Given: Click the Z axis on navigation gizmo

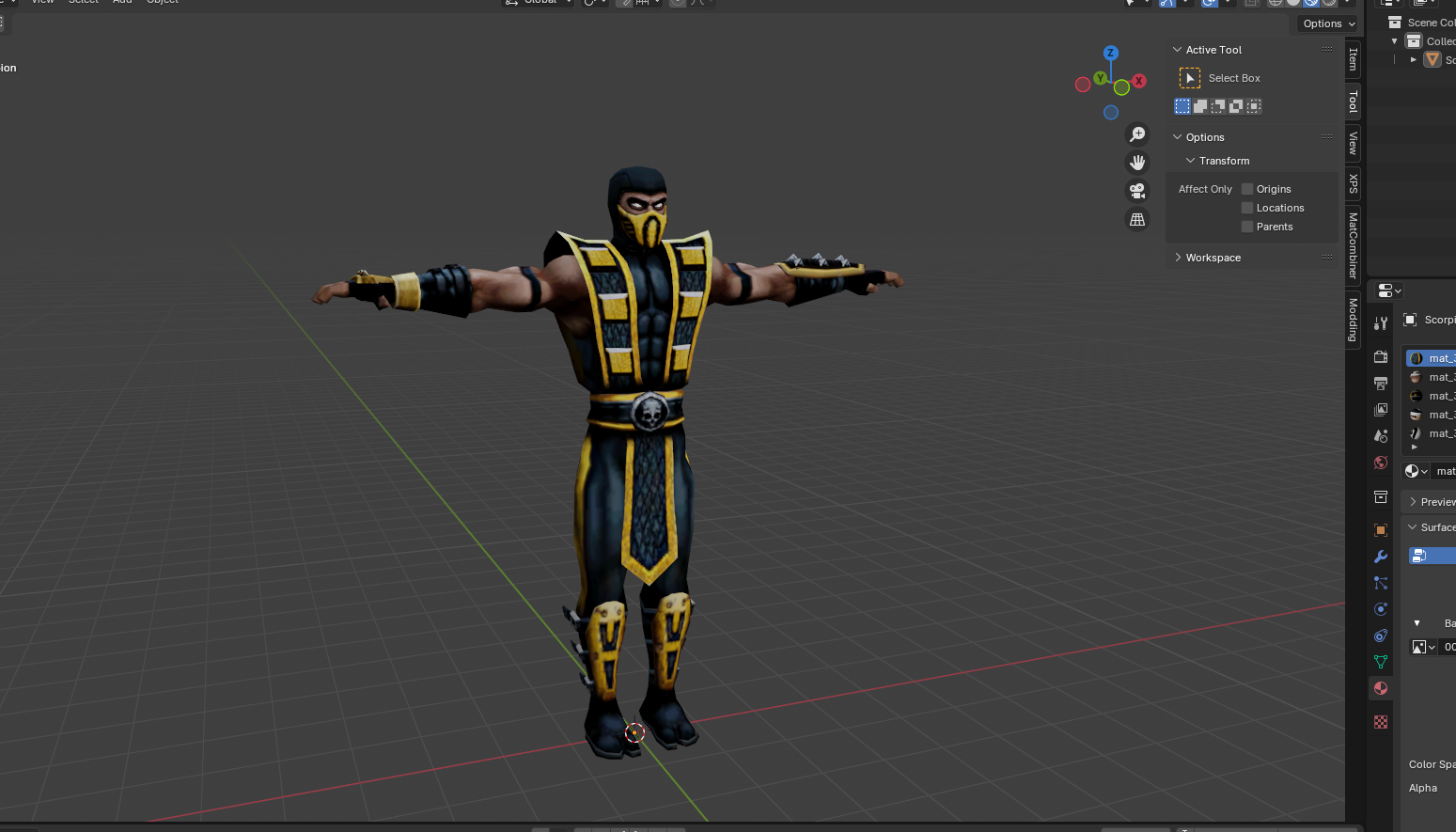Looking at the screenshot, I should point(1111,54).
